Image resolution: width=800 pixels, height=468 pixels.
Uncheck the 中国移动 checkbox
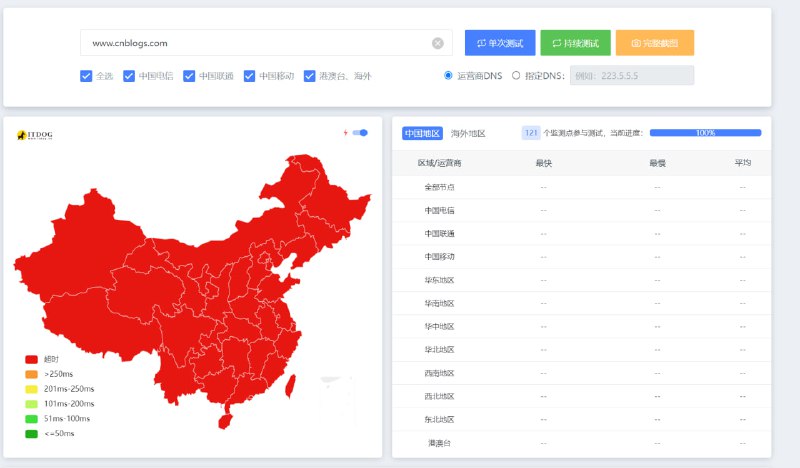pos(249,76)
